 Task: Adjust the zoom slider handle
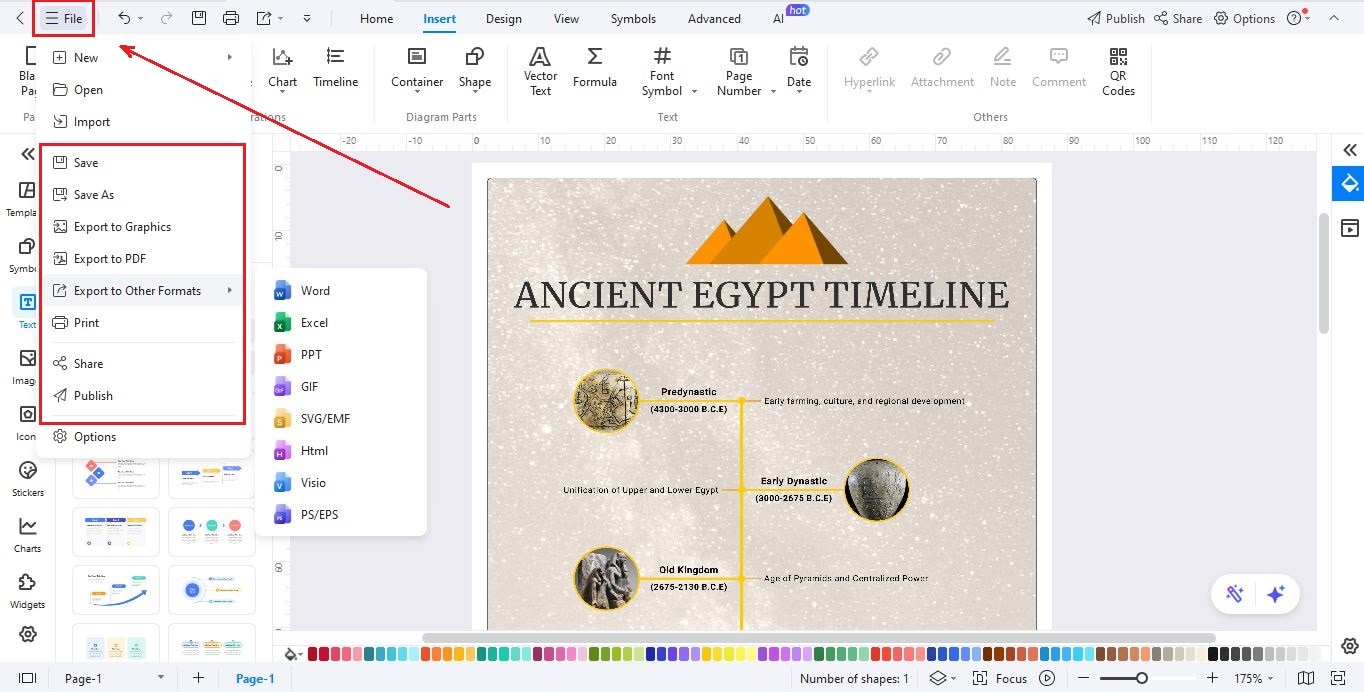(1141, 678)
